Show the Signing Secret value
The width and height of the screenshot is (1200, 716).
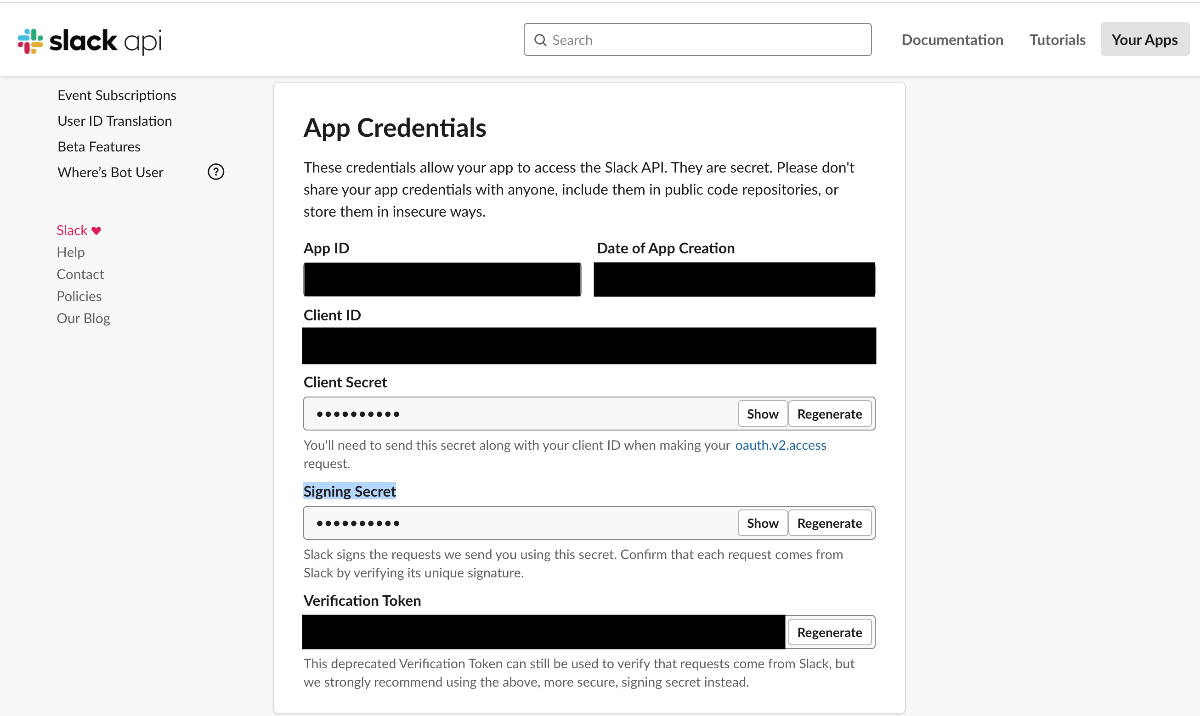pyautogui.click(x=762, y=523)
